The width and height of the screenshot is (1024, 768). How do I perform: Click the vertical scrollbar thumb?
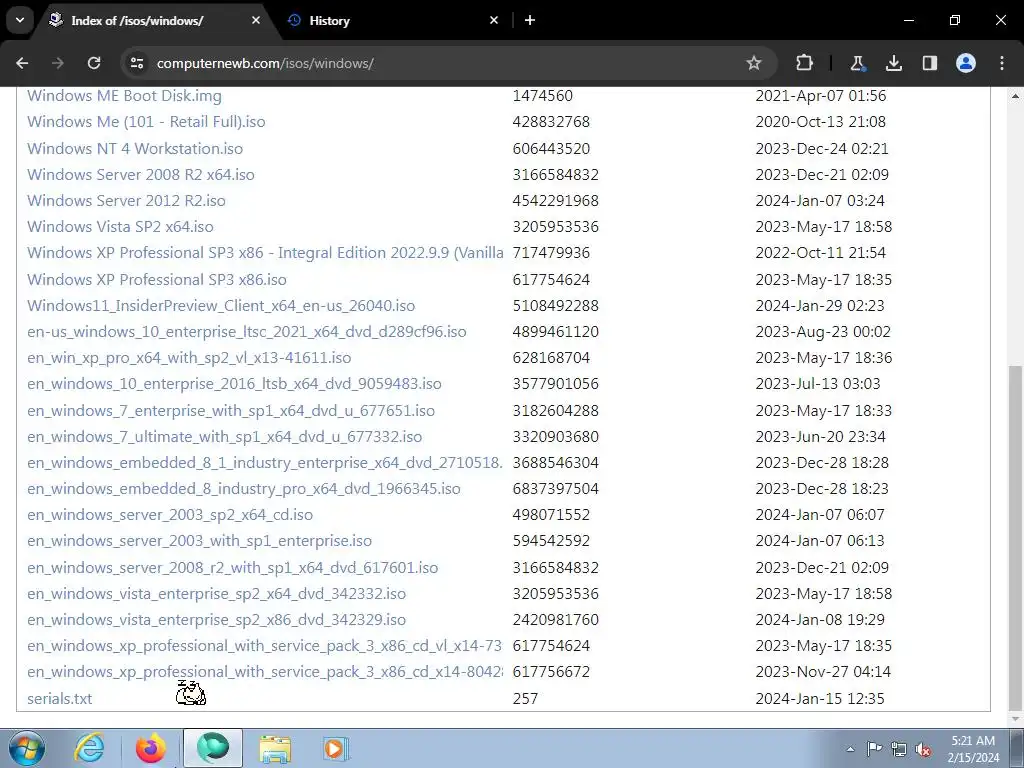[1015, 536]
